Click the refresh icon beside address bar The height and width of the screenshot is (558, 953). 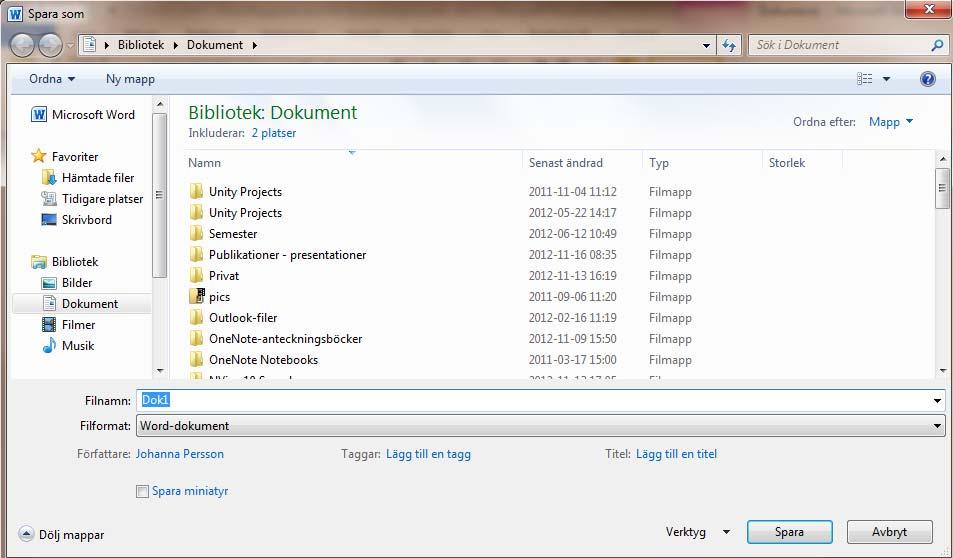729,45
